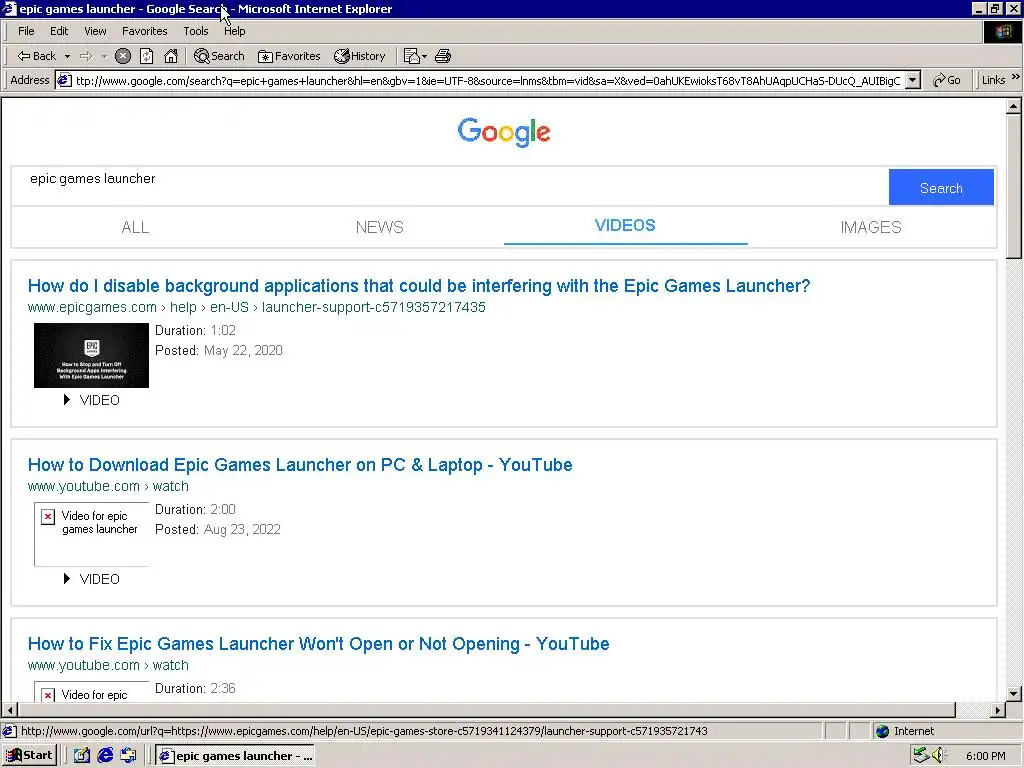The width and height of the screenshot is (1024, 768).
Task: Click the search box containing epic games launcher
Action: click(x=449, y=186)
